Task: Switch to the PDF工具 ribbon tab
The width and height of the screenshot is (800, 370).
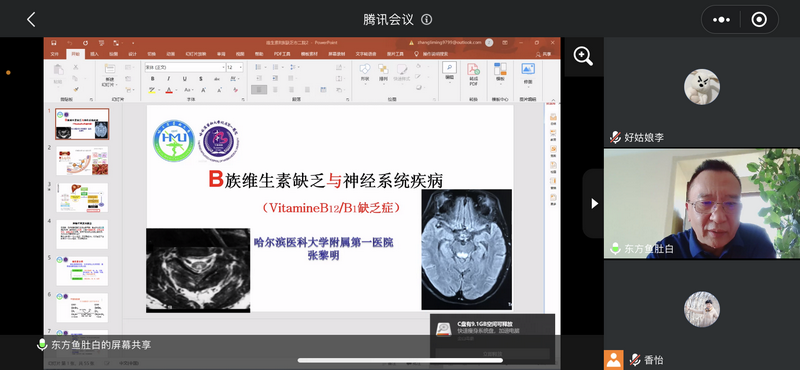Action: point(282,54)
